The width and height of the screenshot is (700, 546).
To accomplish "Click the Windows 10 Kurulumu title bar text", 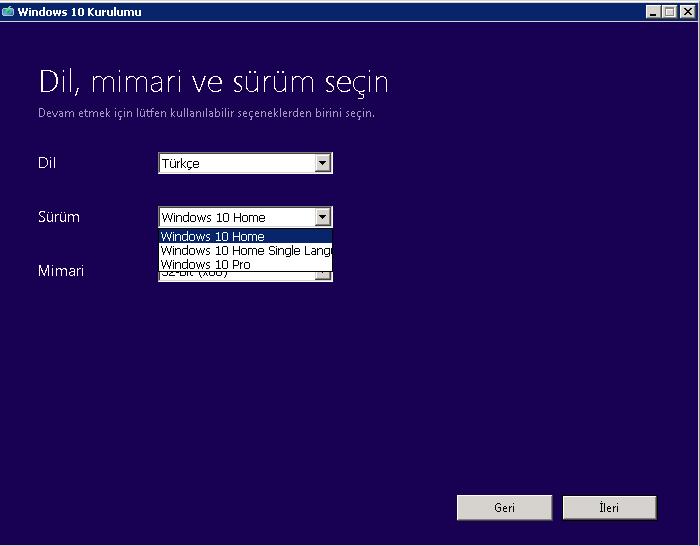I will (79, 12).
